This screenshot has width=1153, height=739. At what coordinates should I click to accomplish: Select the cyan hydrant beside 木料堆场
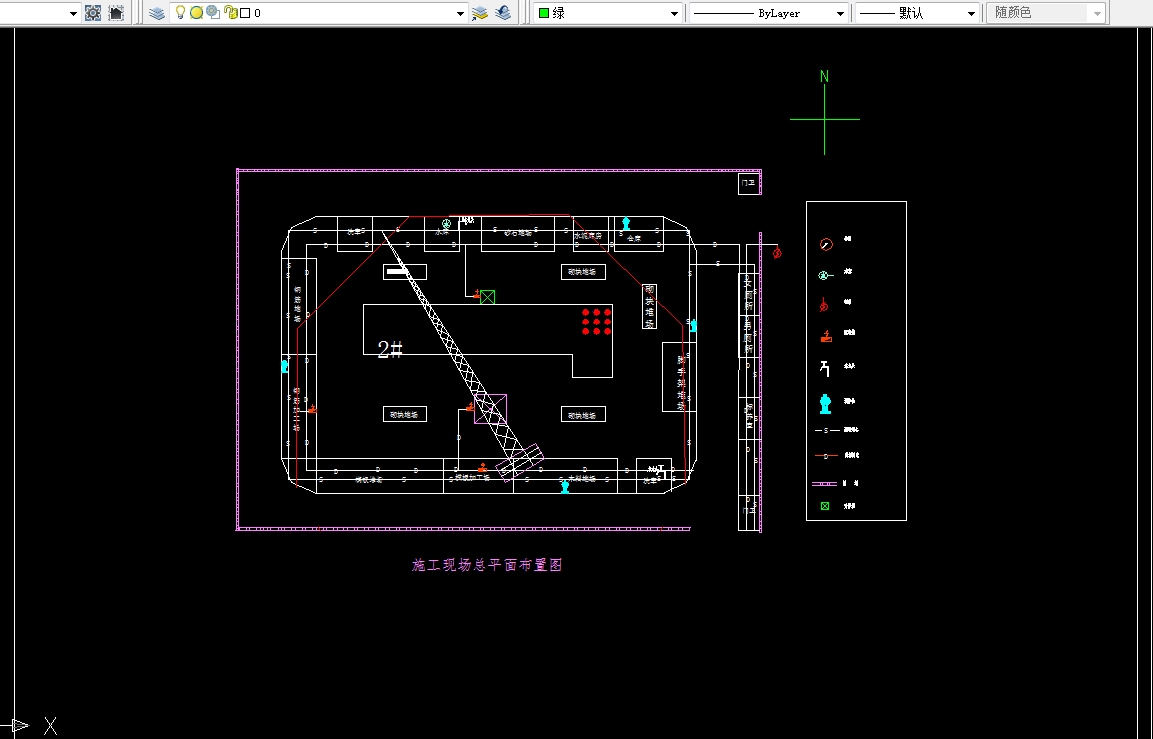[x=565, y=486]
